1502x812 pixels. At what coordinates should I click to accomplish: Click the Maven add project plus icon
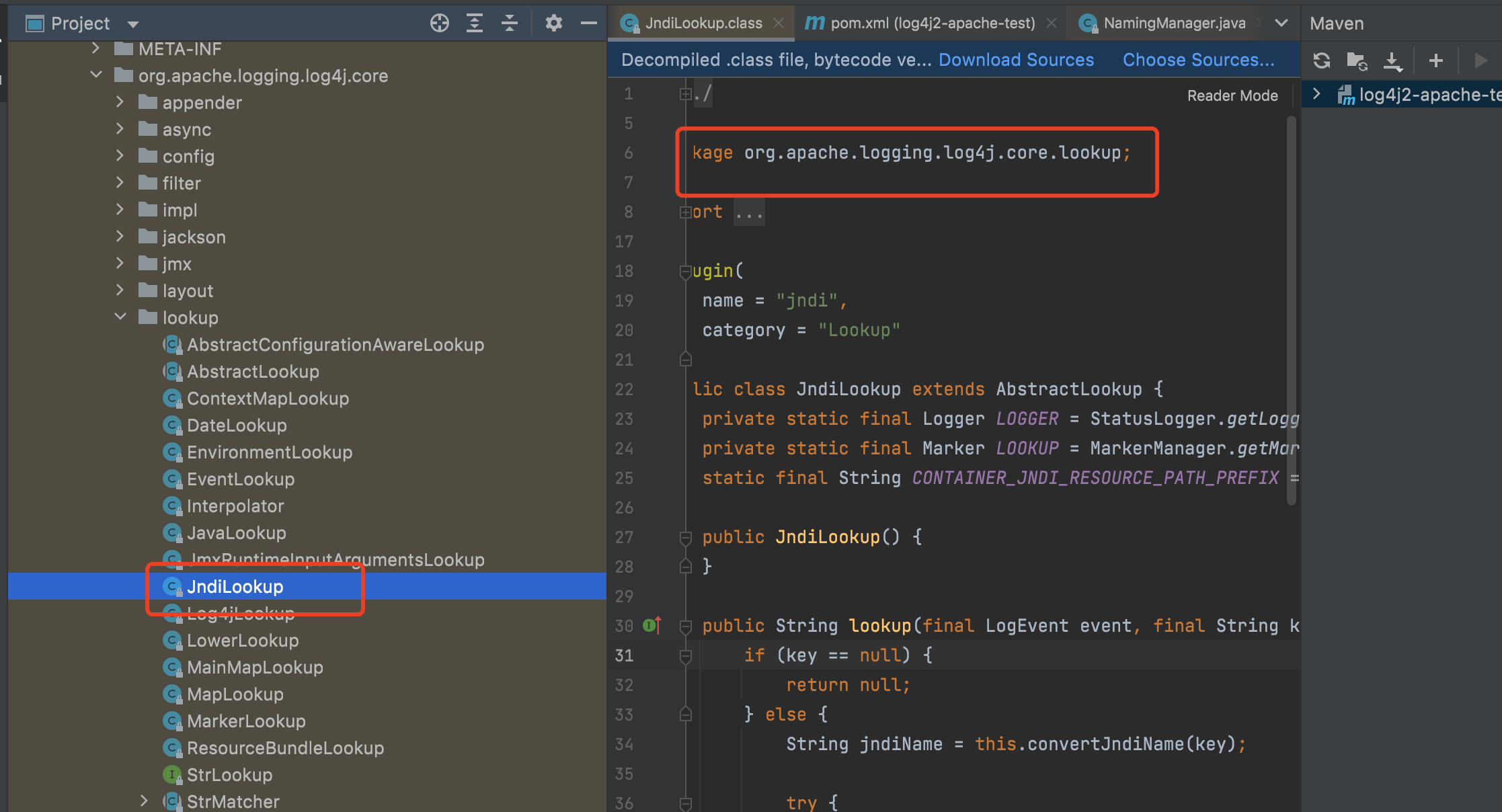coord(1435,60)
